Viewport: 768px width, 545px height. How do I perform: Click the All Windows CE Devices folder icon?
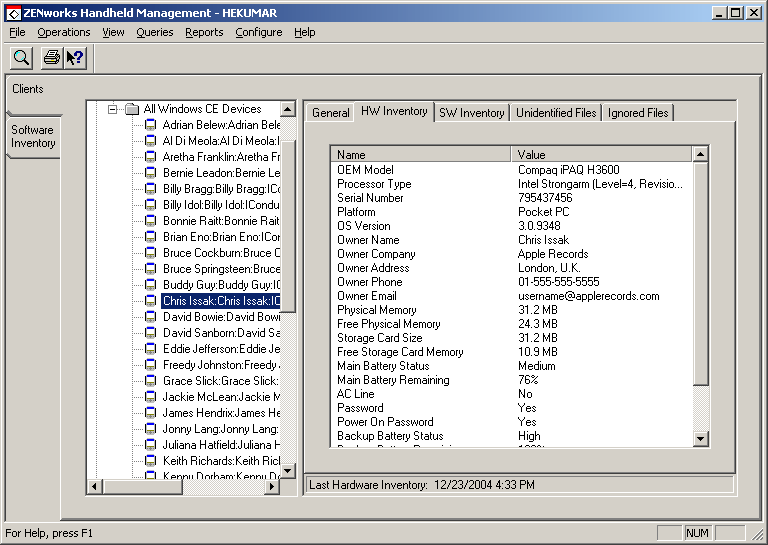[x=131, y=109]
